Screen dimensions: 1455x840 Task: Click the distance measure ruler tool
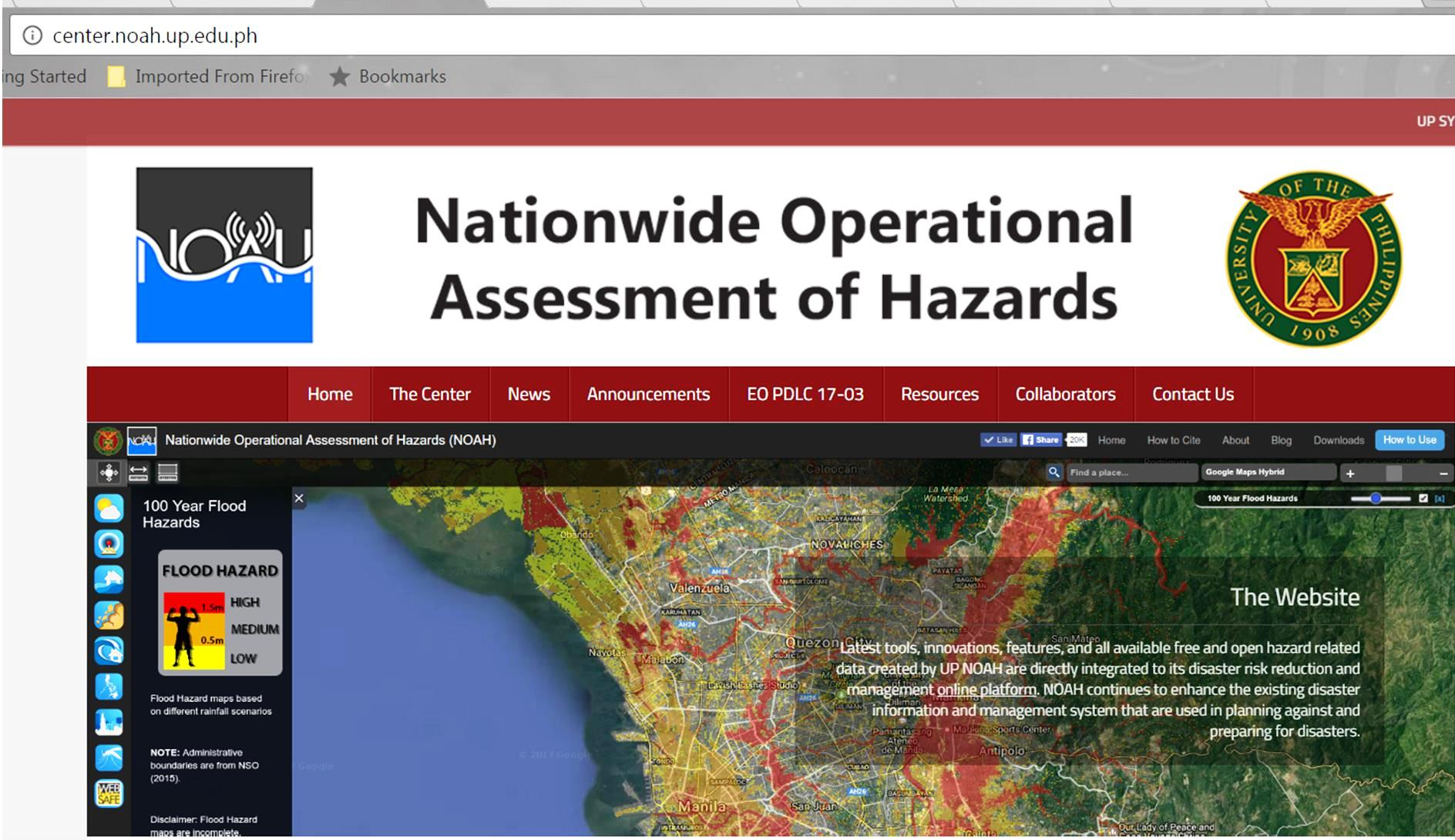pos(138,472)
